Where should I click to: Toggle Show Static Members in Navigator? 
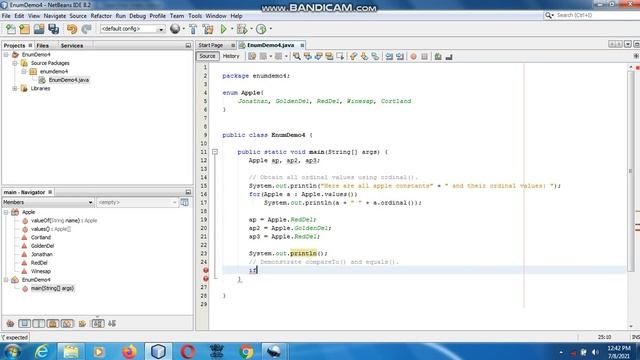[x=39, y=324]
